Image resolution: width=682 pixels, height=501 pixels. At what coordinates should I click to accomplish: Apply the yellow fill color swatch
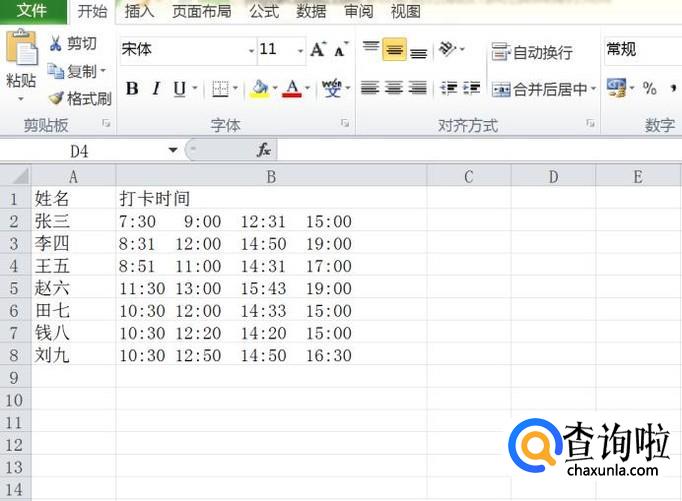point(259,89)
